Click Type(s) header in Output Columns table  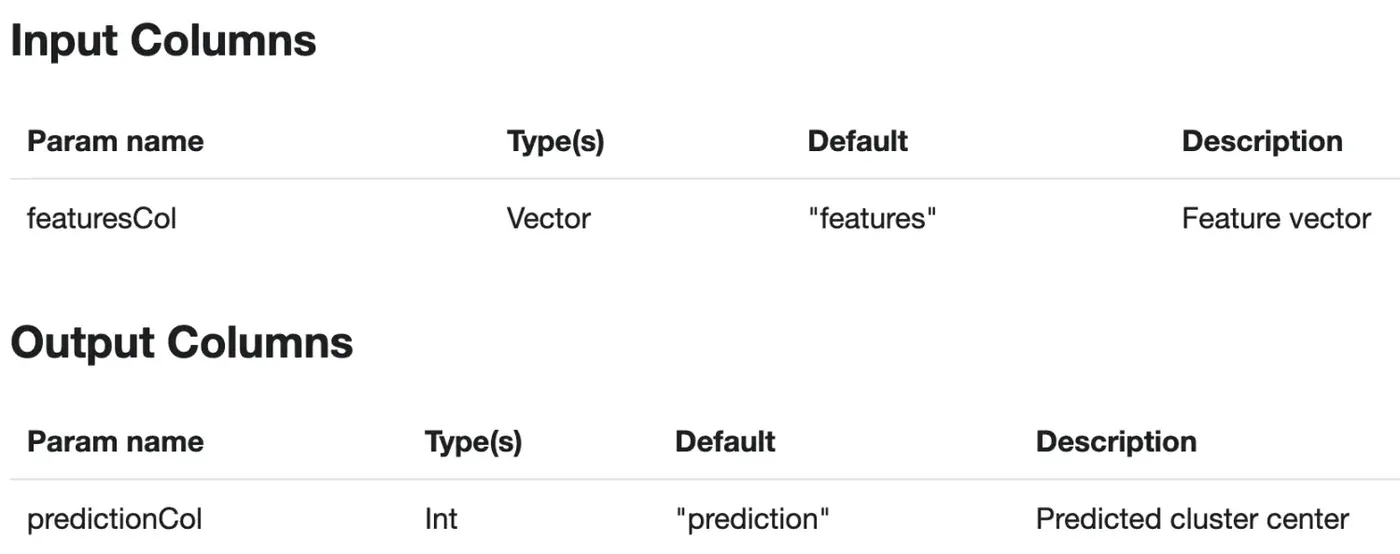click(x=473, y=441)
